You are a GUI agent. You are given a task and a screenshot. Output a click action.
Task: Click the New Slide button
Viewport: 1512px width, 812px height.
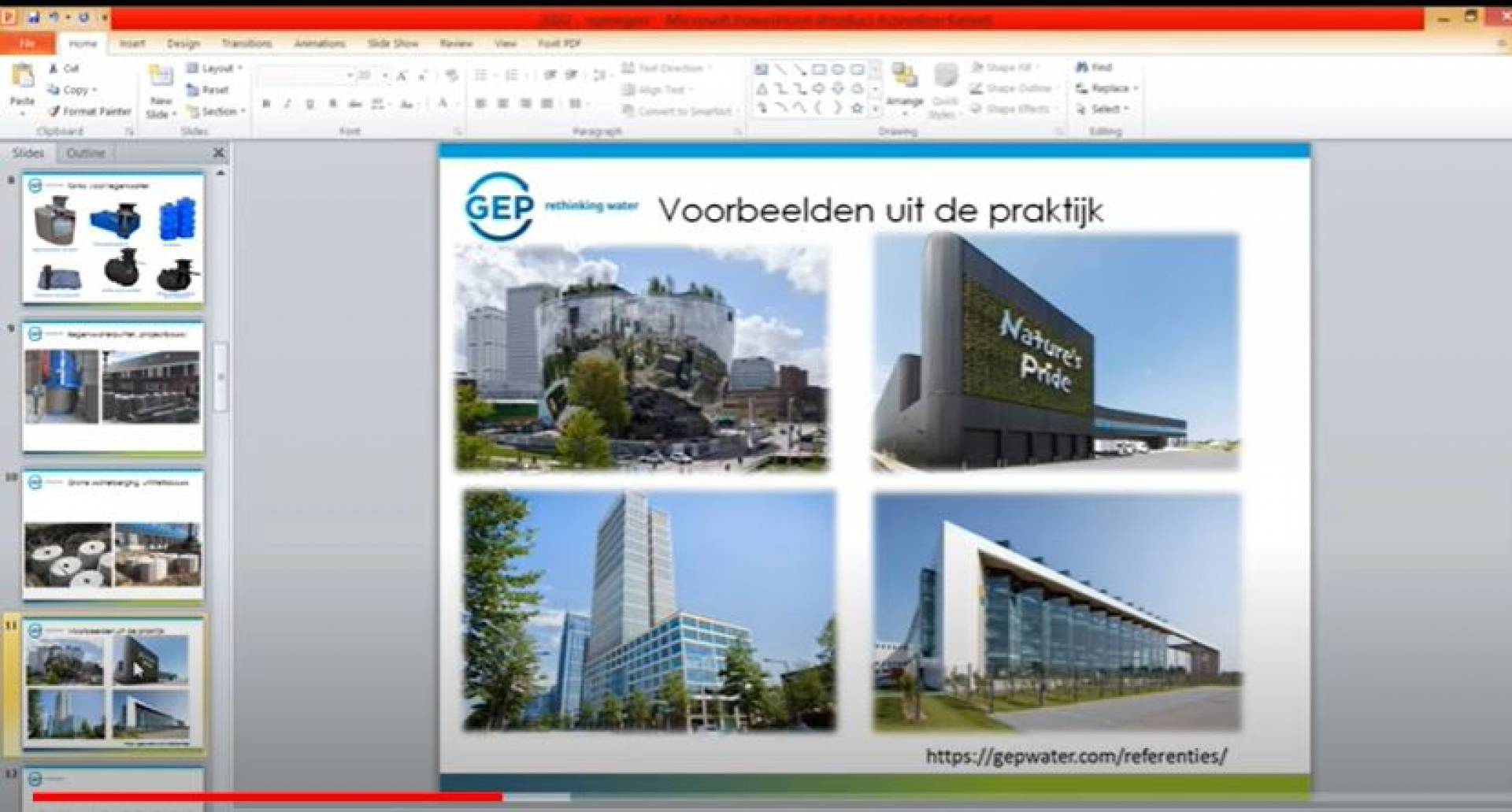[161, 92]
